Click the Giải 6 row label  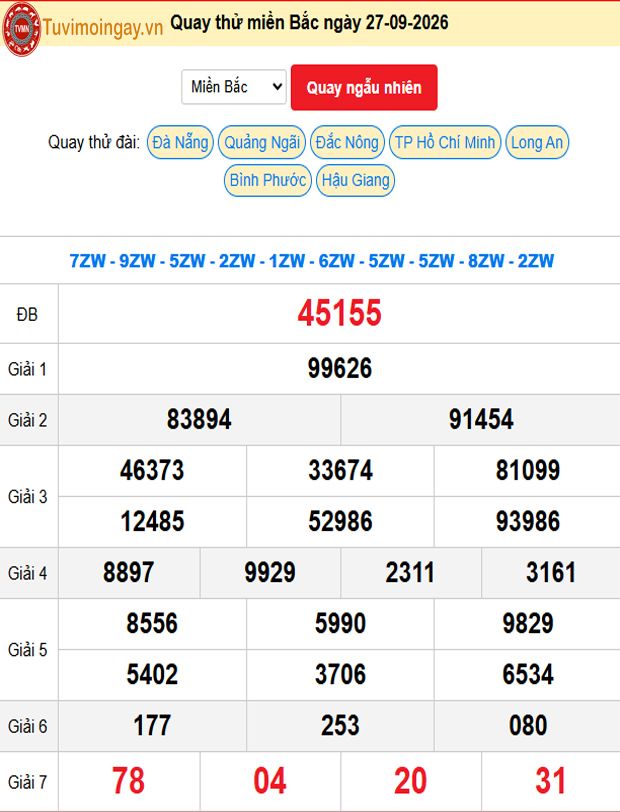pyautogui.click(x=27, y=726)
